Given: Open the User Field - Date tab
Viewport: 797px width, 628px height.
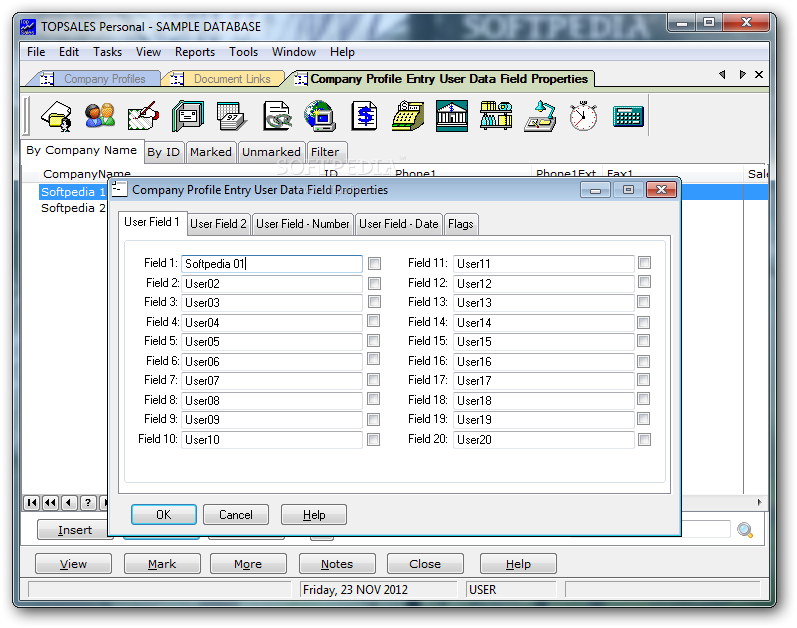Looking at the screenshot, I should pyautogui.click(x=398, y=224).
